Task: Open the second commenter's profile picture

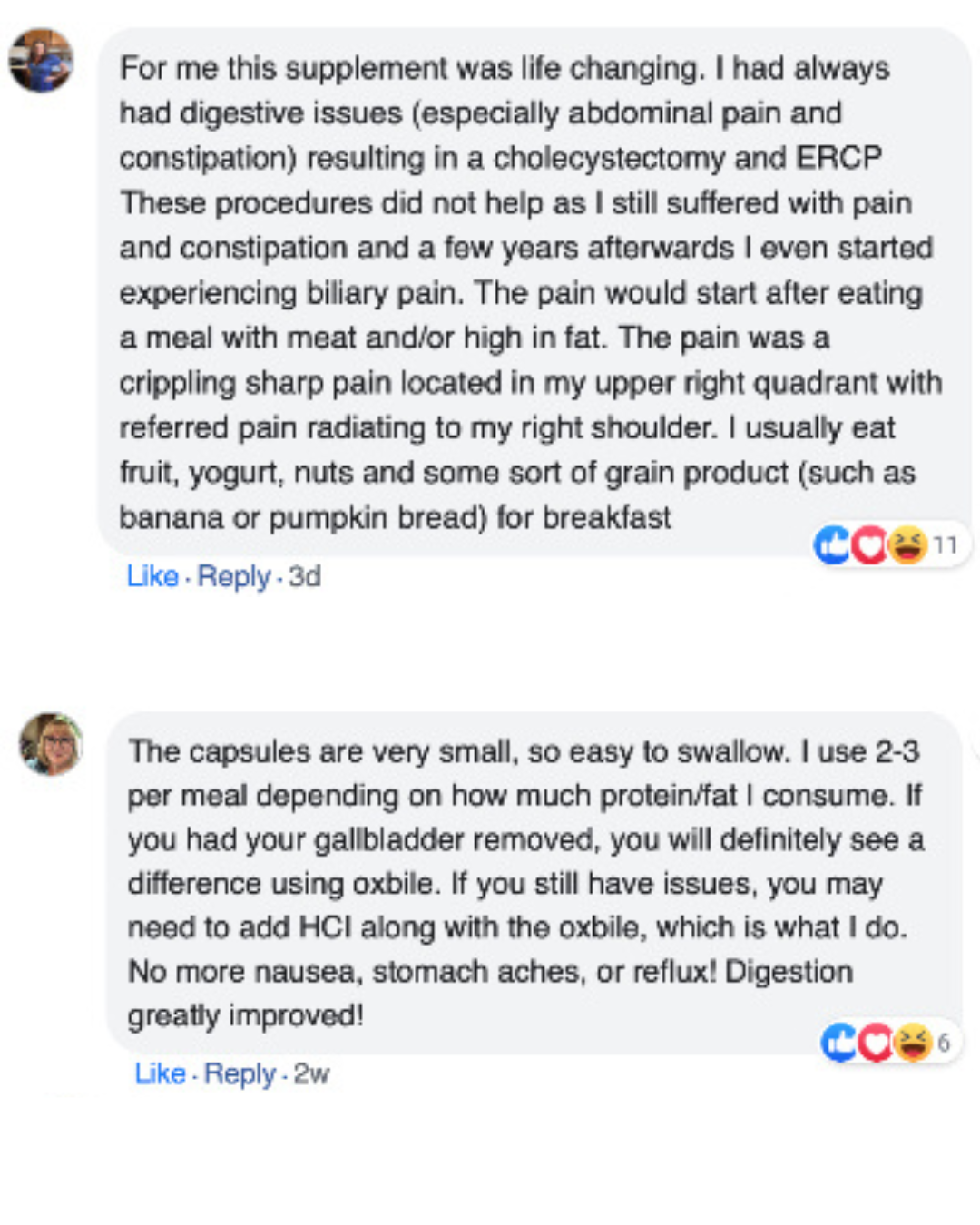Action: coord(52,744)
